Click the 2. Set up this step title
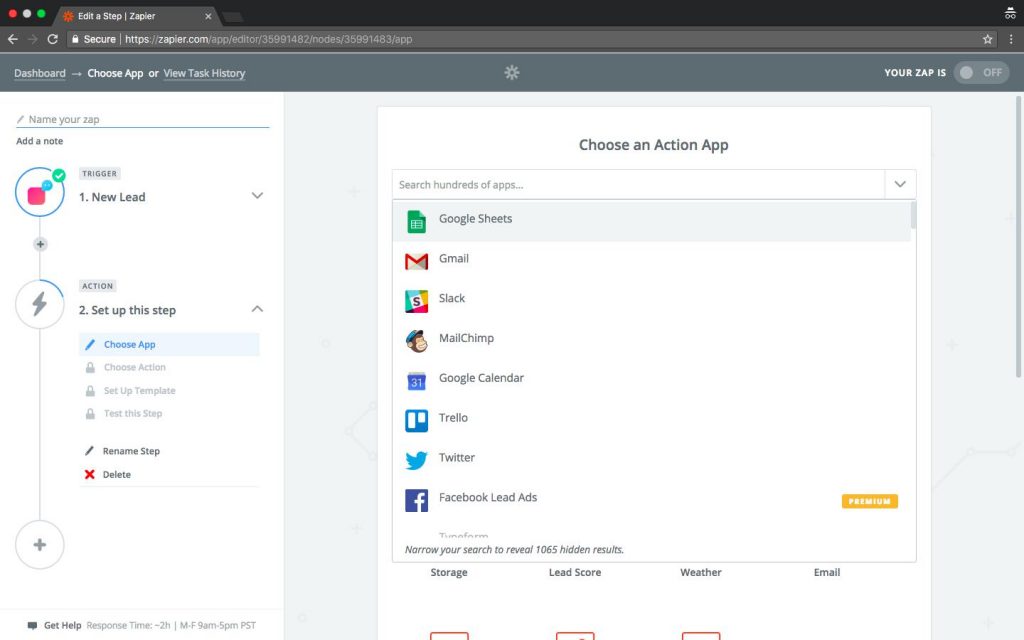The image size is (1024, 640). click(x=127, y=310)
